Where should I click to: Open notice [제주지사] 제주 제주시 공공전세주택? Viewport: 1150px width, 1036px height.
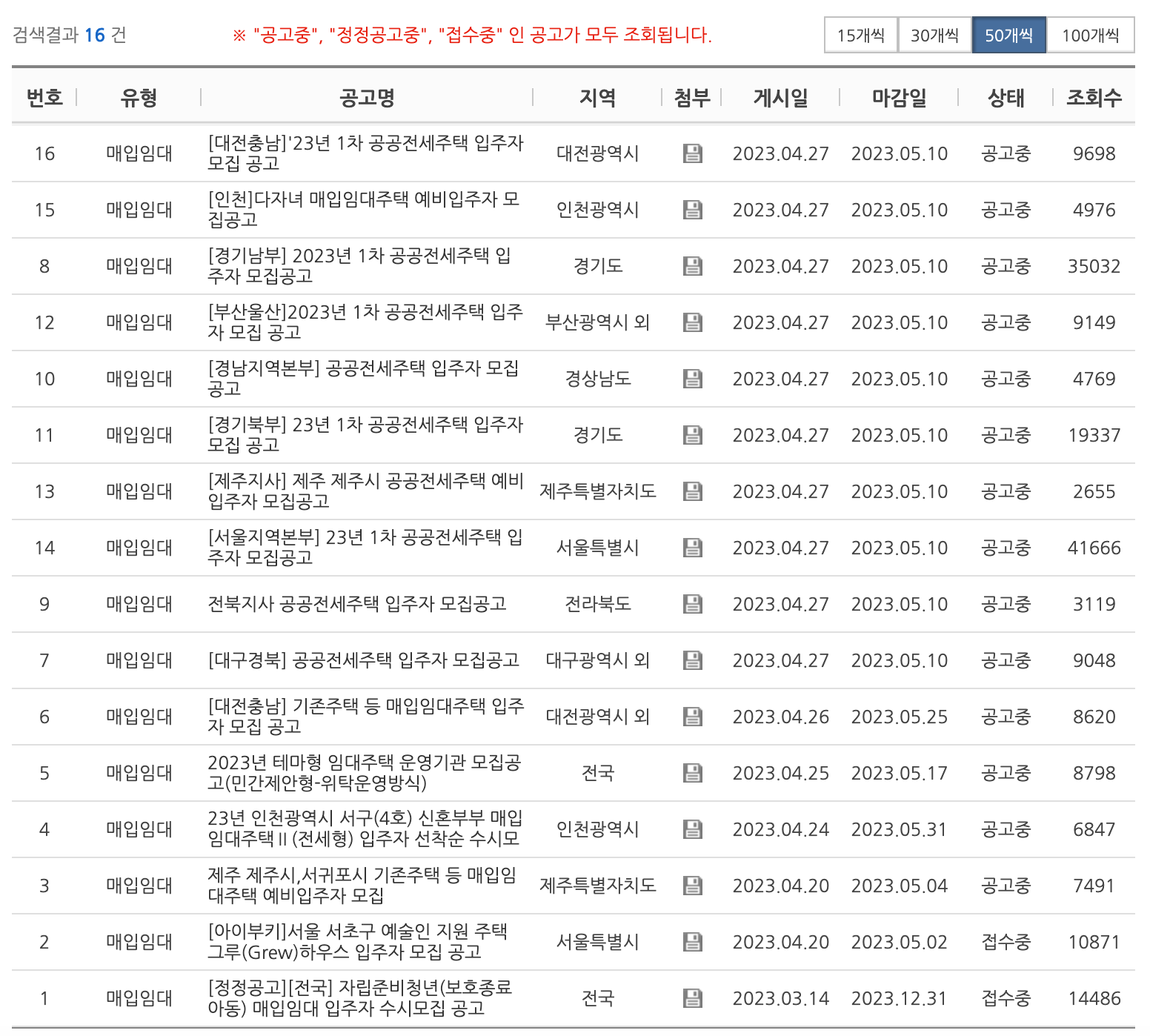click(365, 491)
